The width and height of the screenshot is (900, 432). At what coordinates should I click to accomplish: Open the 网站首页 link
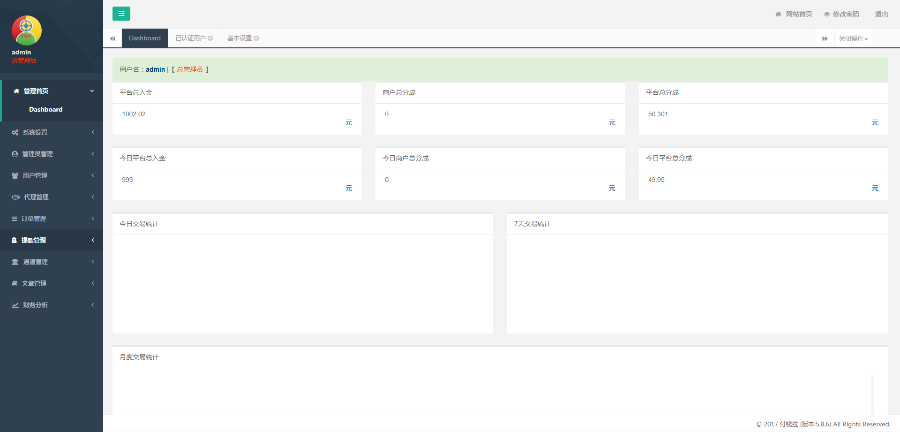point(797,14)
